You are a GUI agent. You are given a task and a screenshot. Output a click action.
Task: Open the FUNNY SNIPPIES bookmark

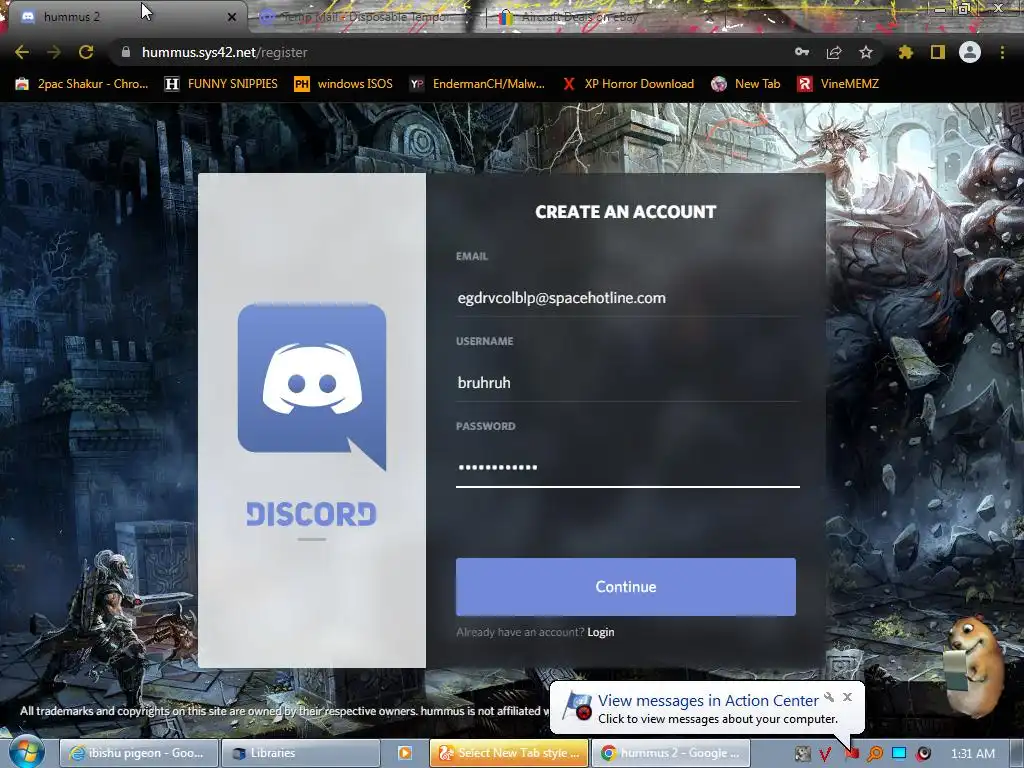(x=221, y=84)
